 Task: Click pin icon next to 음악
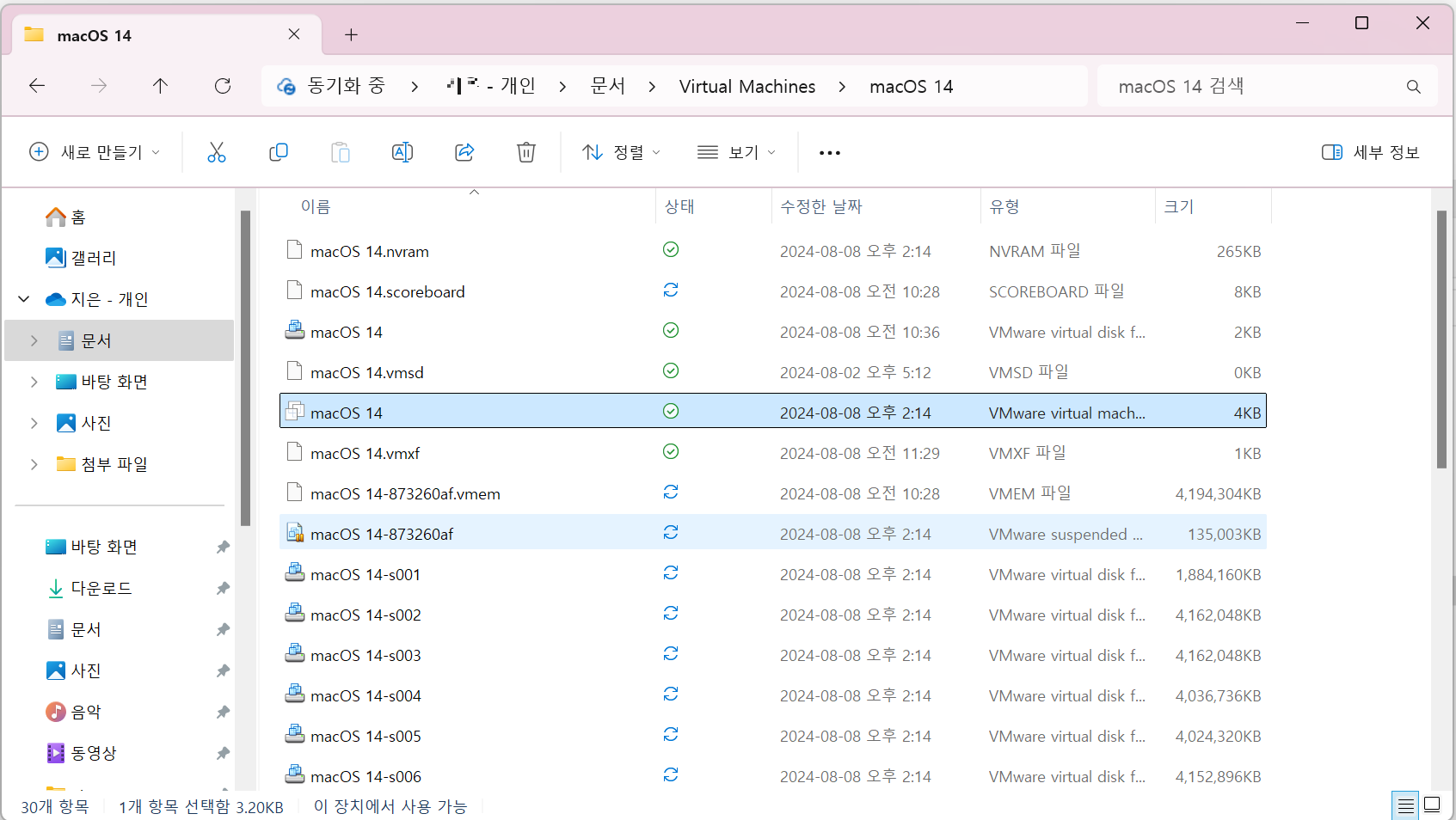223,712
